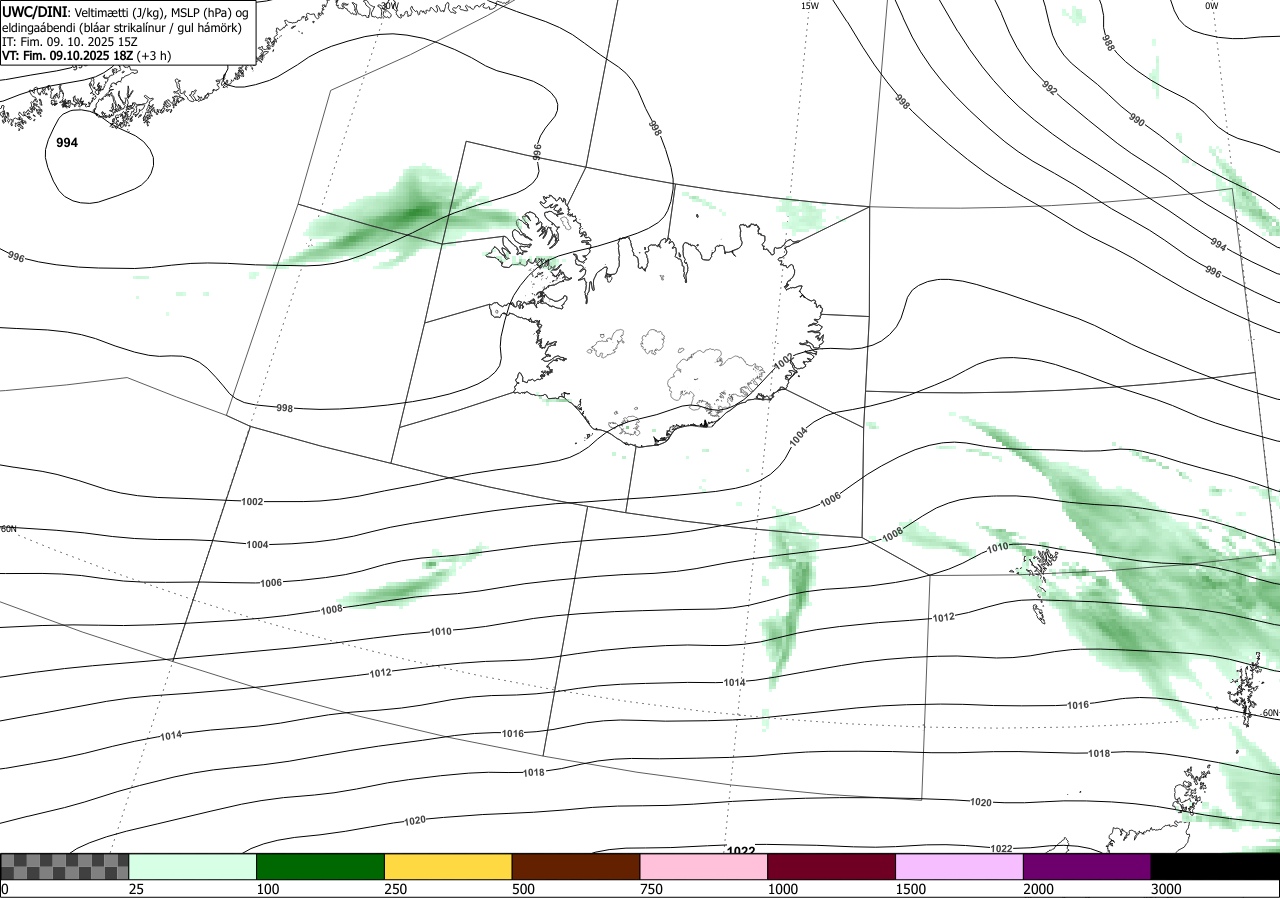The image size is (1280, 898).
Task: Choose the purple 2000–3000 legend swatch
Action: [1087, 866]
